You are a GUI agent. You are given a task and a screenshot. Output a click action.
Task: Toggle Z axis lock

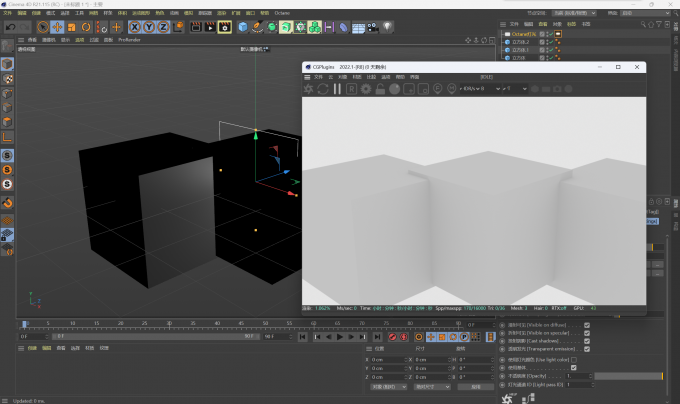163,27
